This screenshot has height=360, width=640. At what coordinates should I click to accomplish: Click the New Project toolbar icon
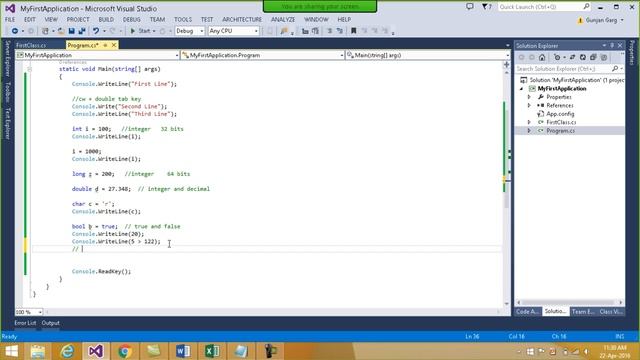coord(45,31)
